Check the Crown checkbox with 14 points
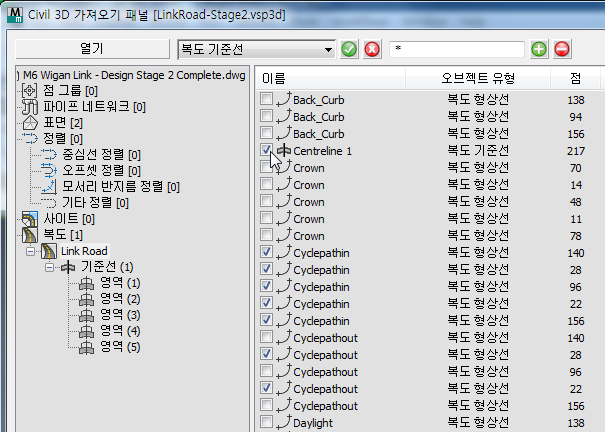Screen dimensions: 605x432 (266, 184)
